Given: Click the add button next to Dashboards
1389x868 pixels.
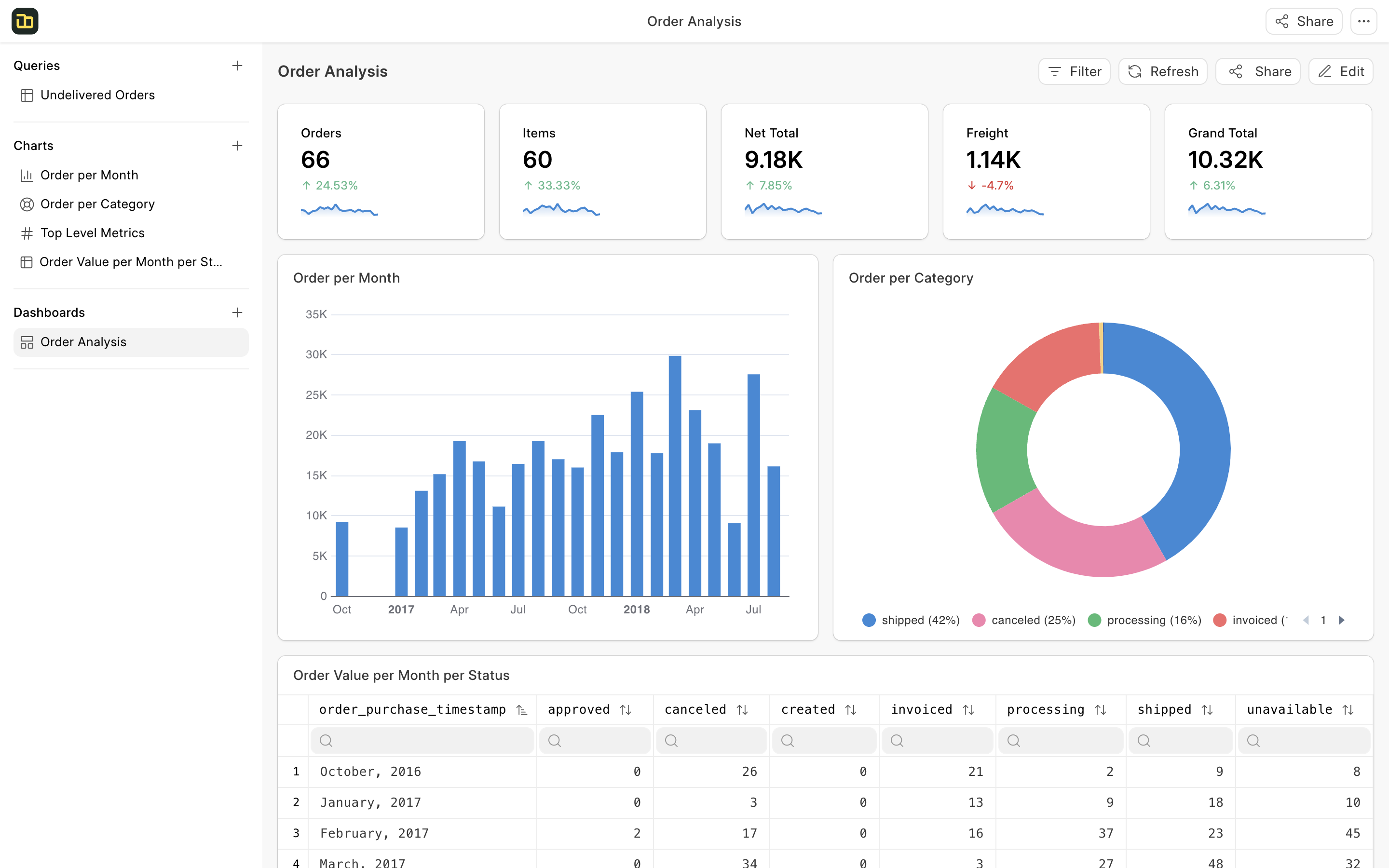Looking at the screenshot, I should (x=237, y=312).
